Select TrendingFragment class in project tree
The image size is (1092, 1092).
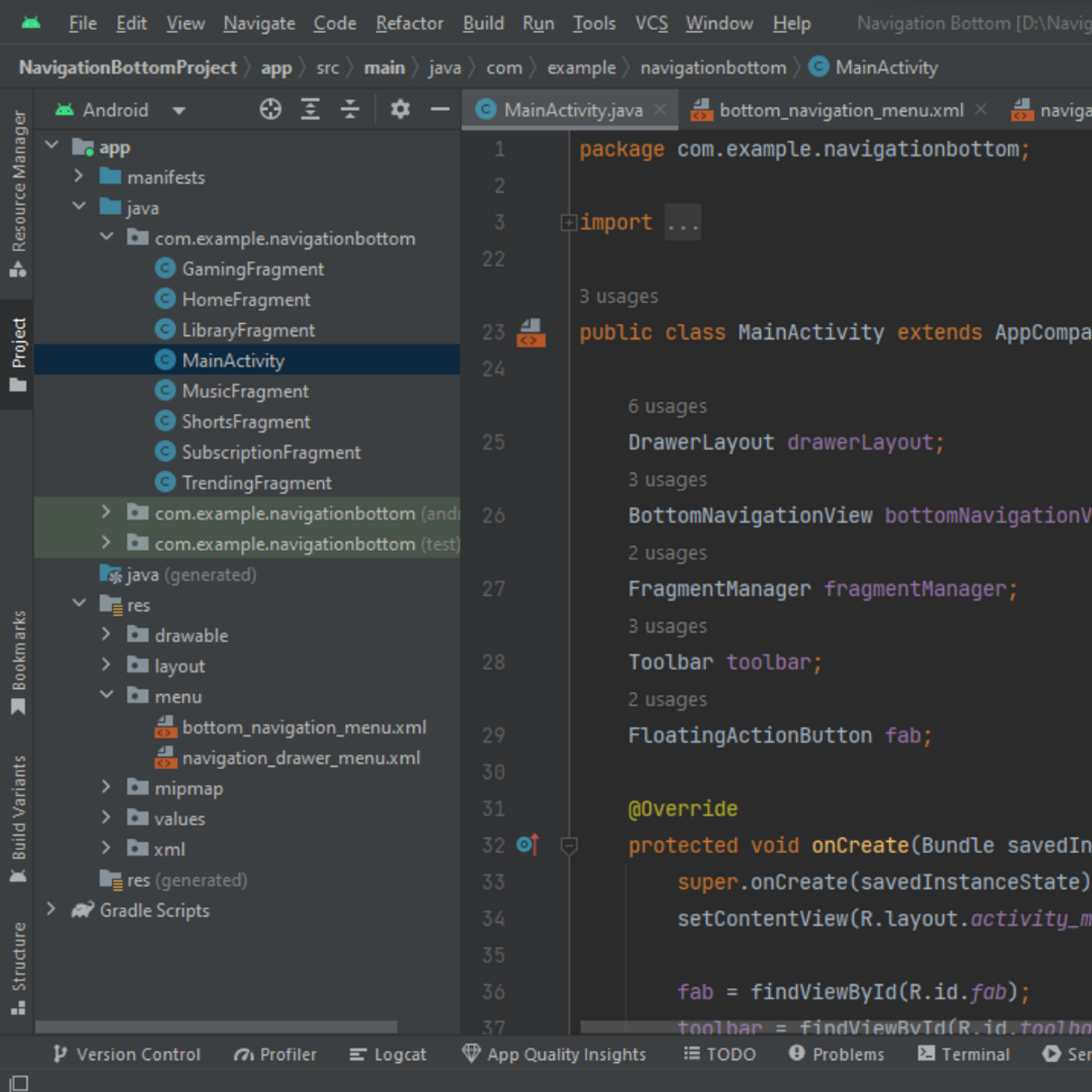[256, 483]
